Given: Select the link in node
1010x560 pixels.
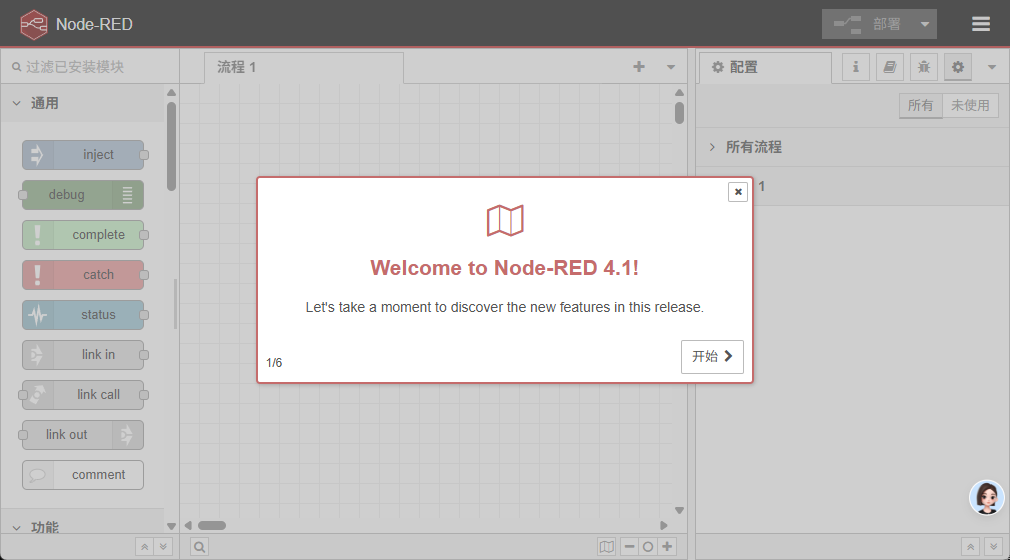Looking at the screenshot, I should coord(83,354).
